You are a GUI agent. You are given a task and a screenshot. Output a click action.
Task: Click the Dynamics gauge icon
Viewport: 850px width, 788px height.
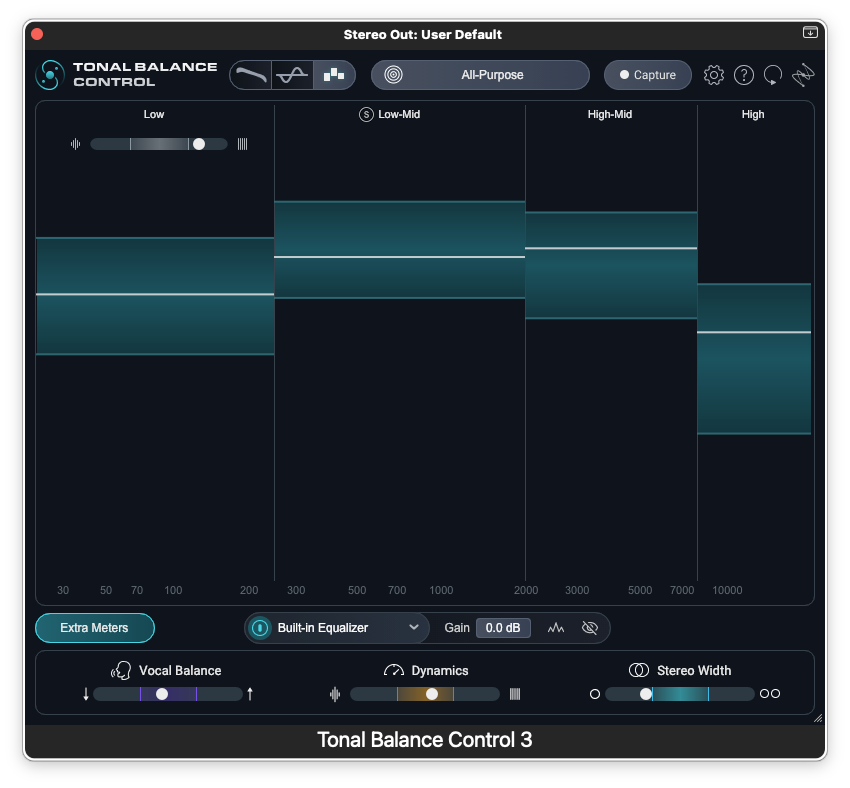[x=394, y=670]
